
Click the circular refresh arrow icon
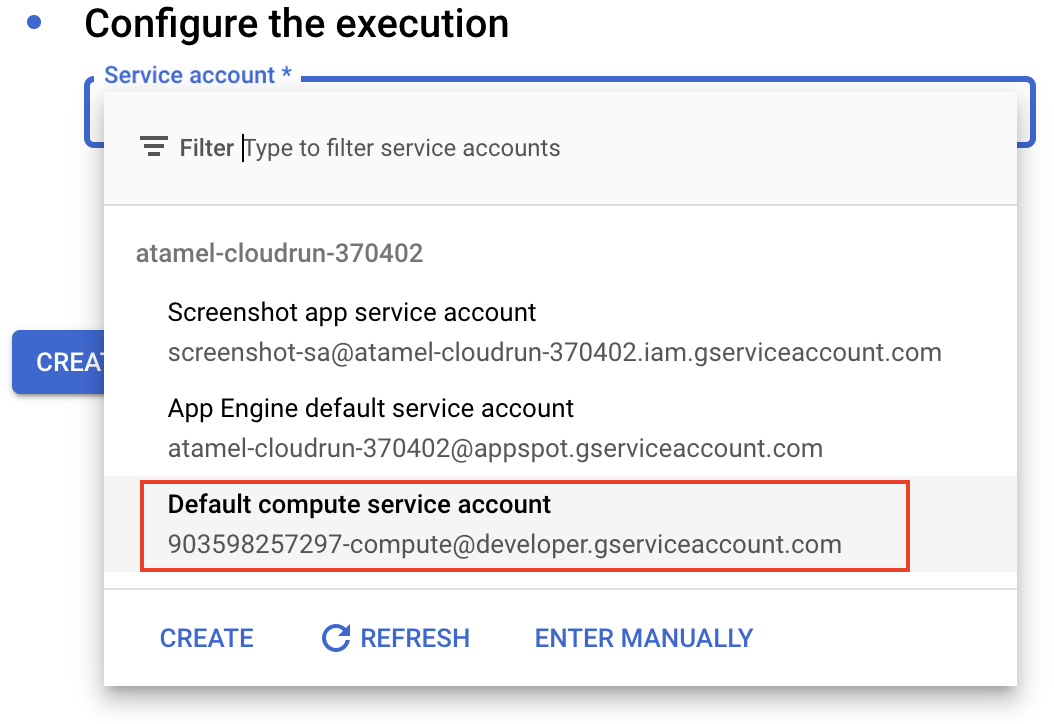click(x=335, y=638)
